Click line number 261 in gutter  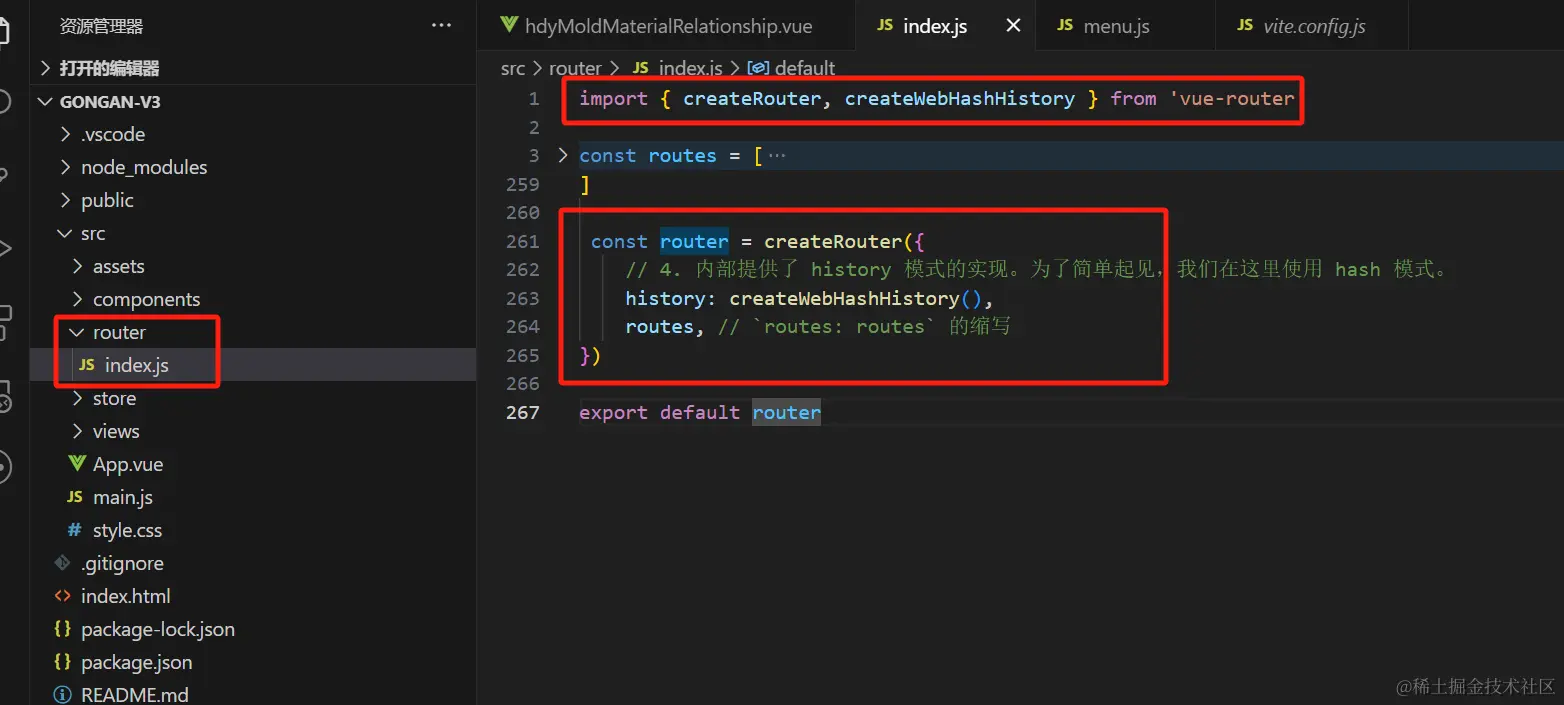click(x=522, y=241)
